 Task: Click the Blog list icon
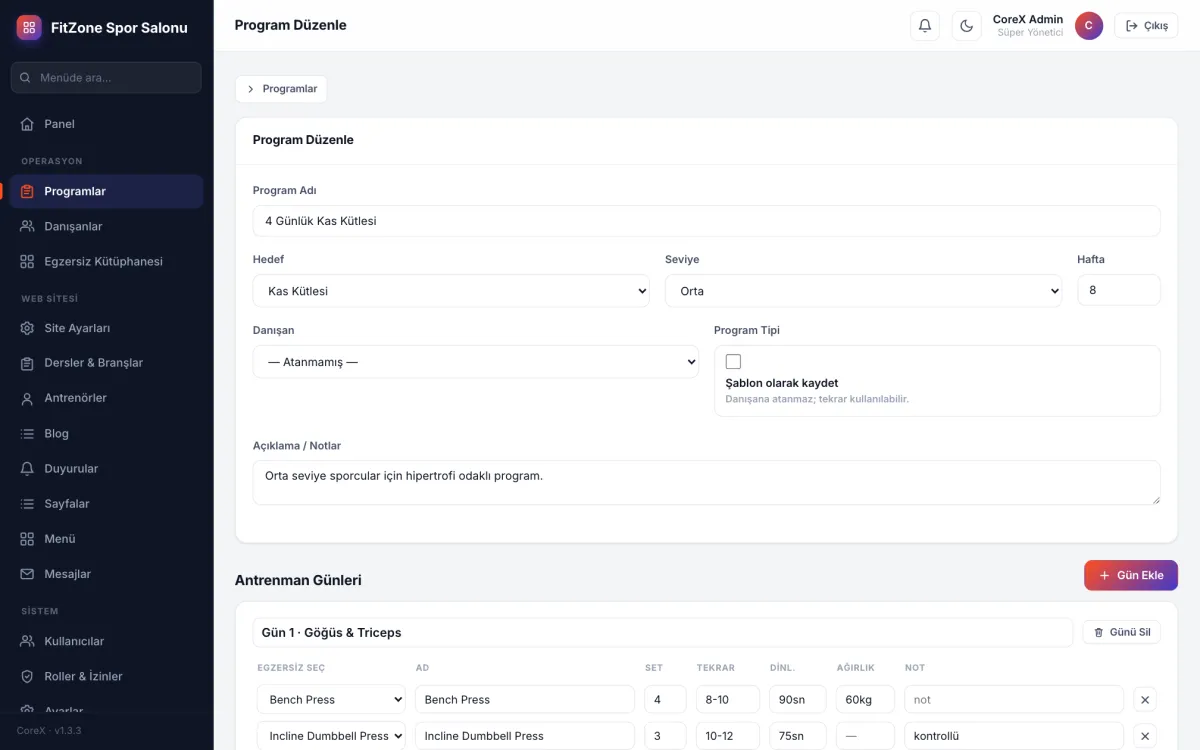click(x=27, y=433)
